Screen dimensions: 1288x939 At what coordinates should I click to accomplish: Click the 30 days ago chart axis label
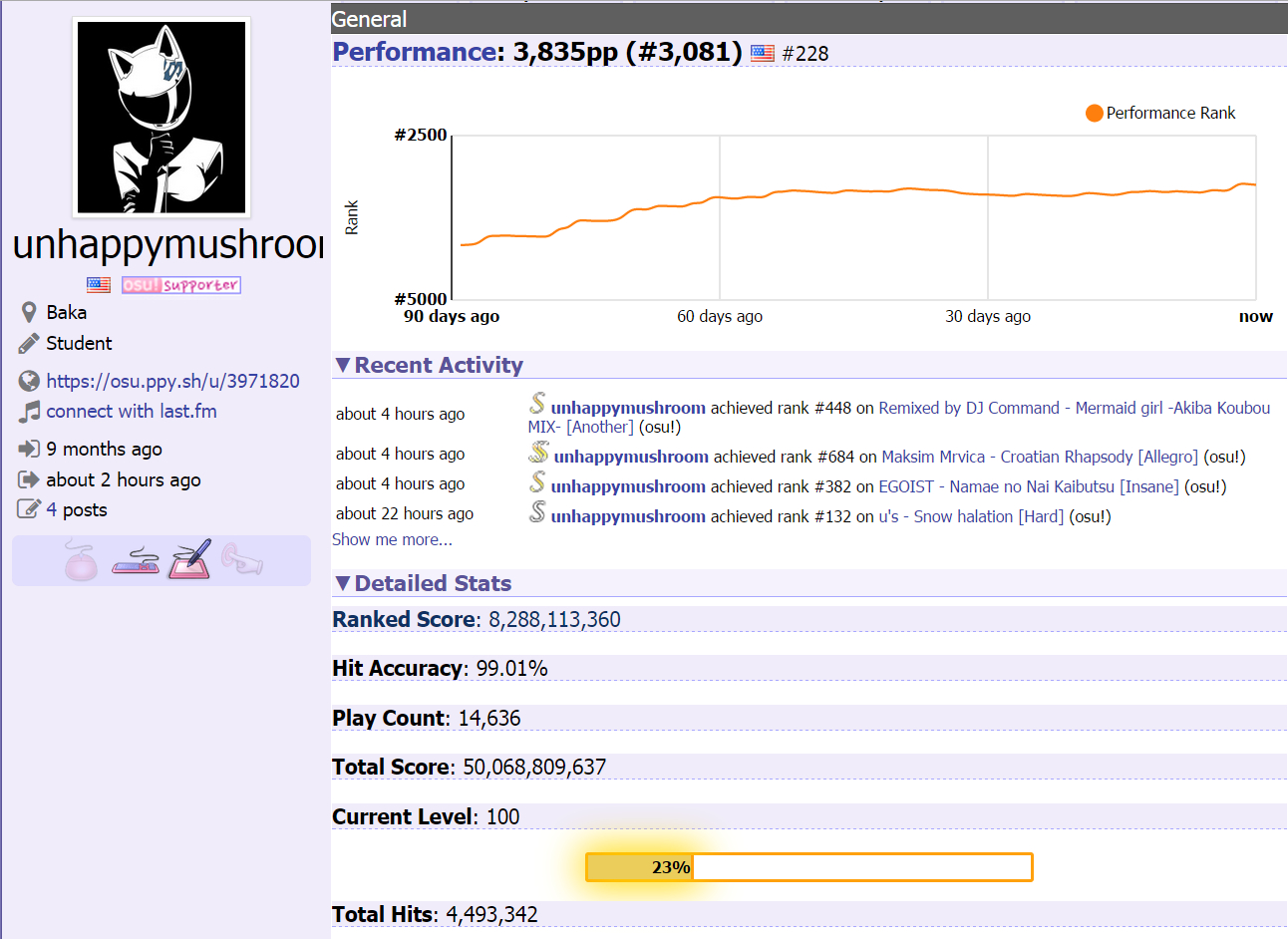988,316
